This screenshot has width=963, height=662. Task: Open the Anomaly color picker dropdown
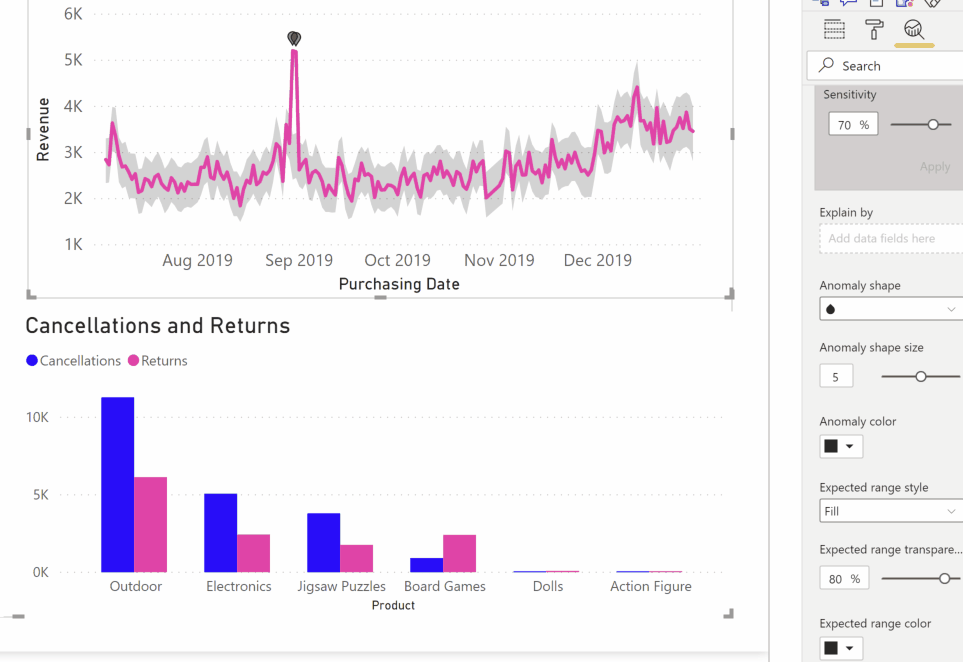(841, 446)
